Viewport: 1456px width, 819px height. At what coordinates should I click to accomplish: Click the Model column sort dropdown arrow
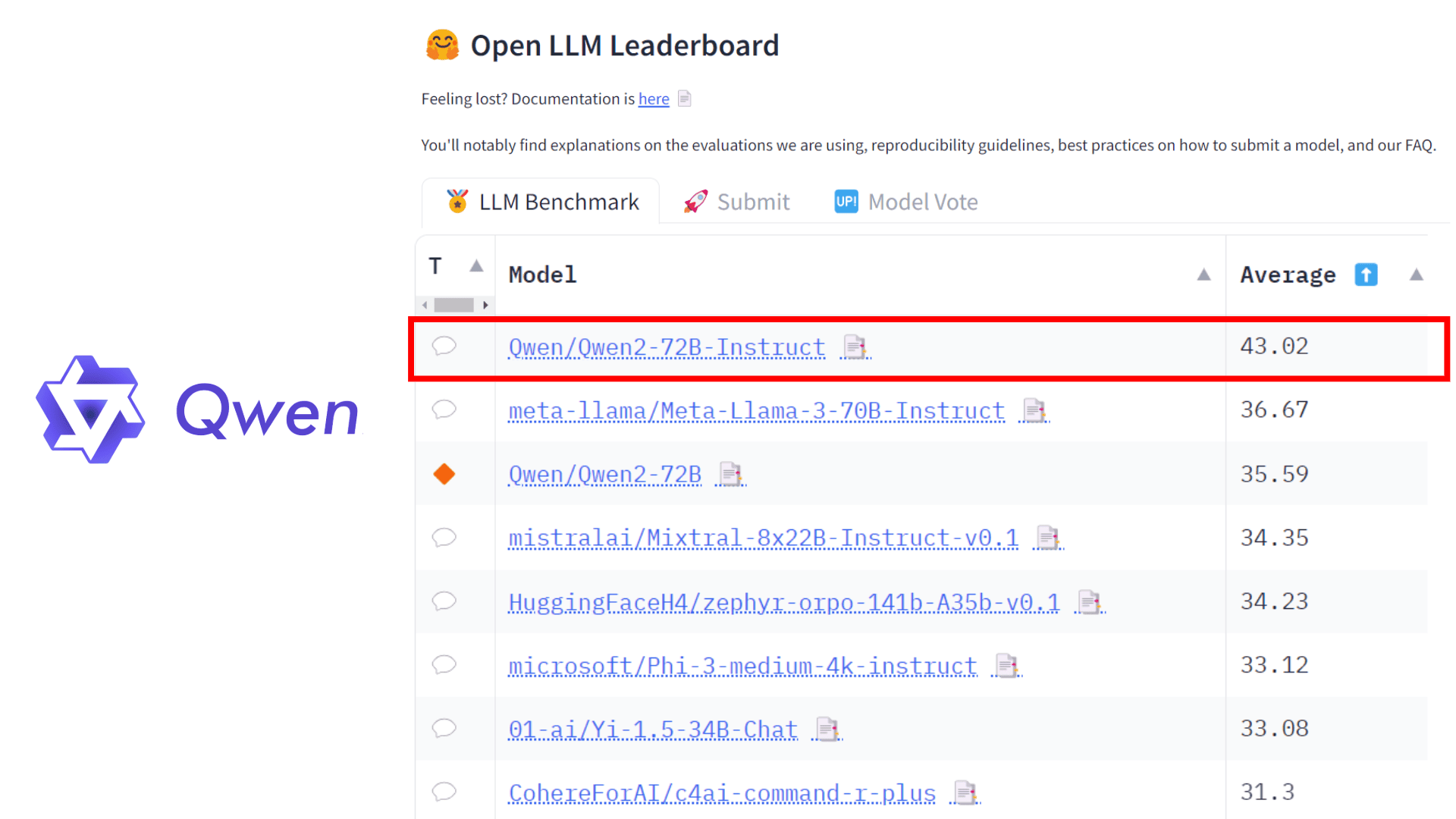[1204, 275]
